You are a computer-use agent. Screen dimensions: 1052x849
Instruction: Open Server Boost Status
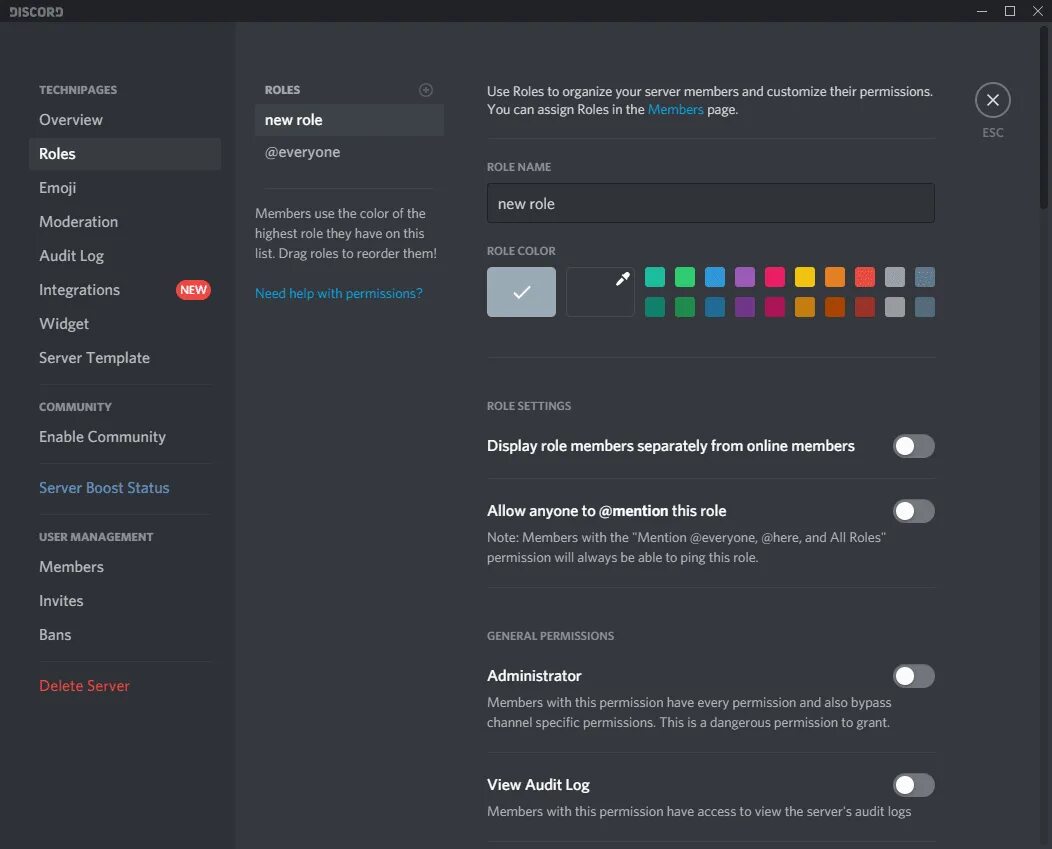coord(125,488)
